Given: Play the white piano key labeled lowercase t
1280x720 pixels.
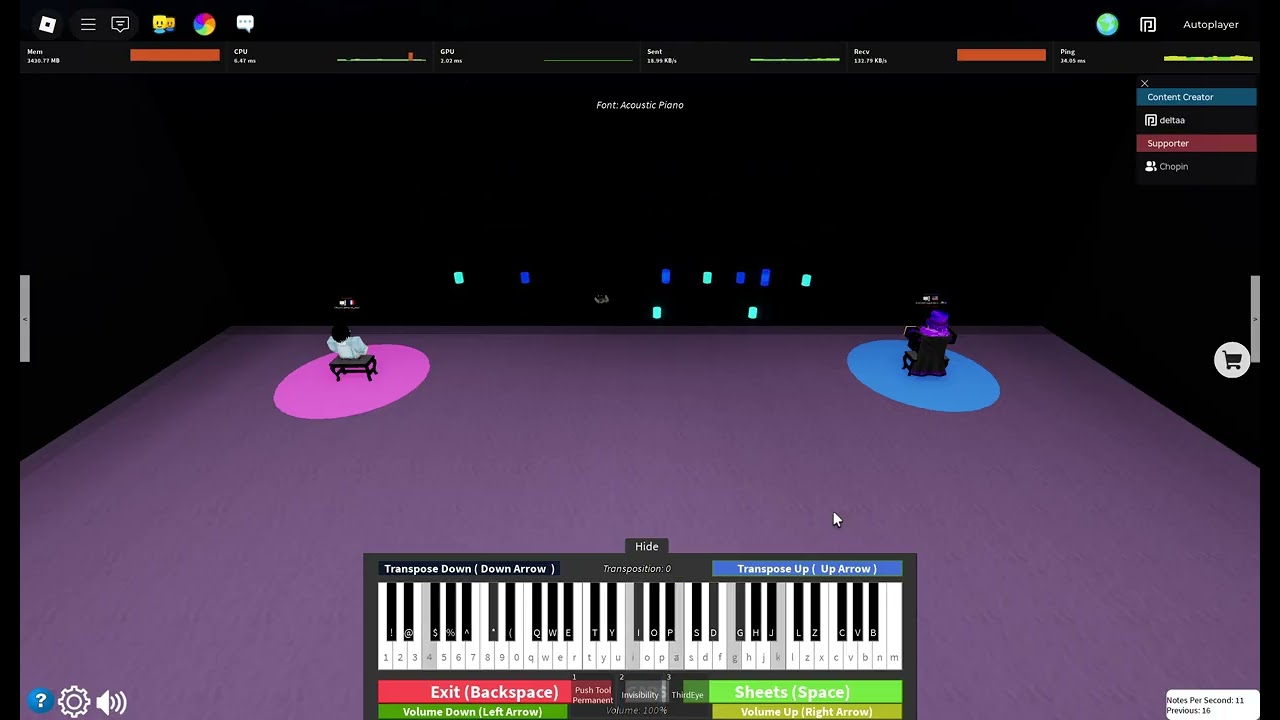Looking at the screenshot, I should click(x=589, y=655).
